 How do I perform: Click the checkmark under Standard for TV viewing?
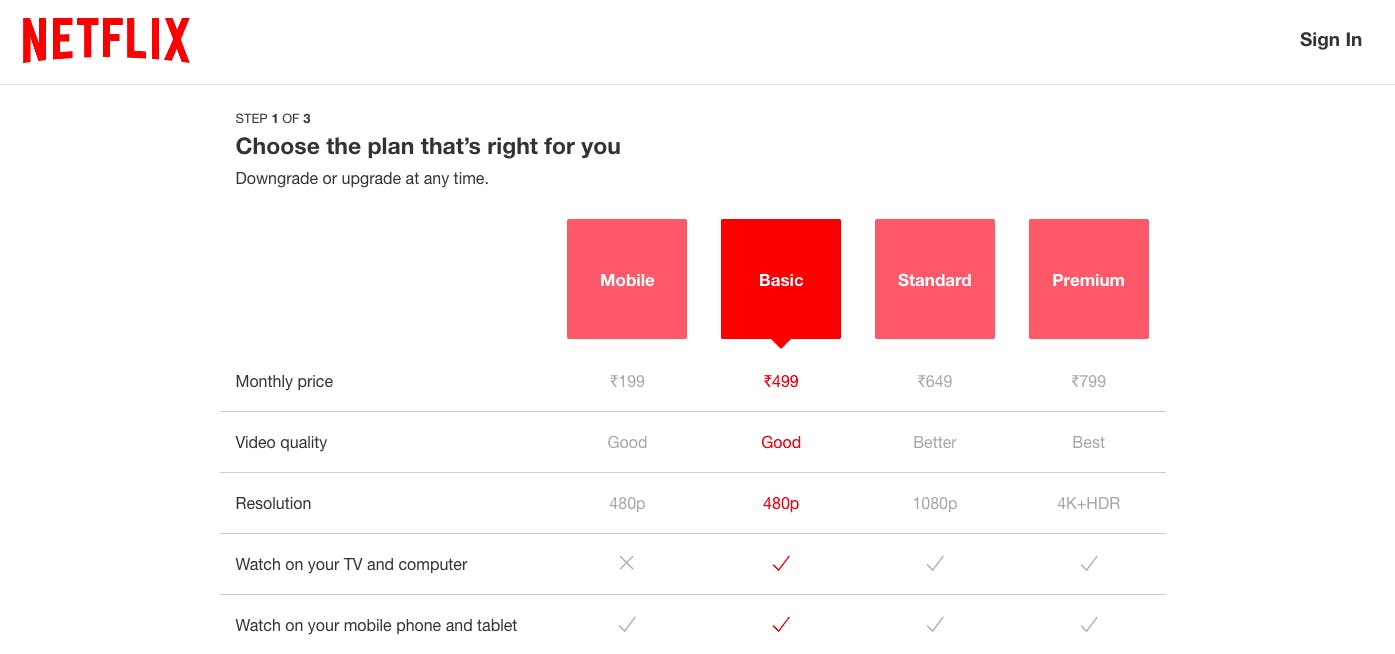934,563
